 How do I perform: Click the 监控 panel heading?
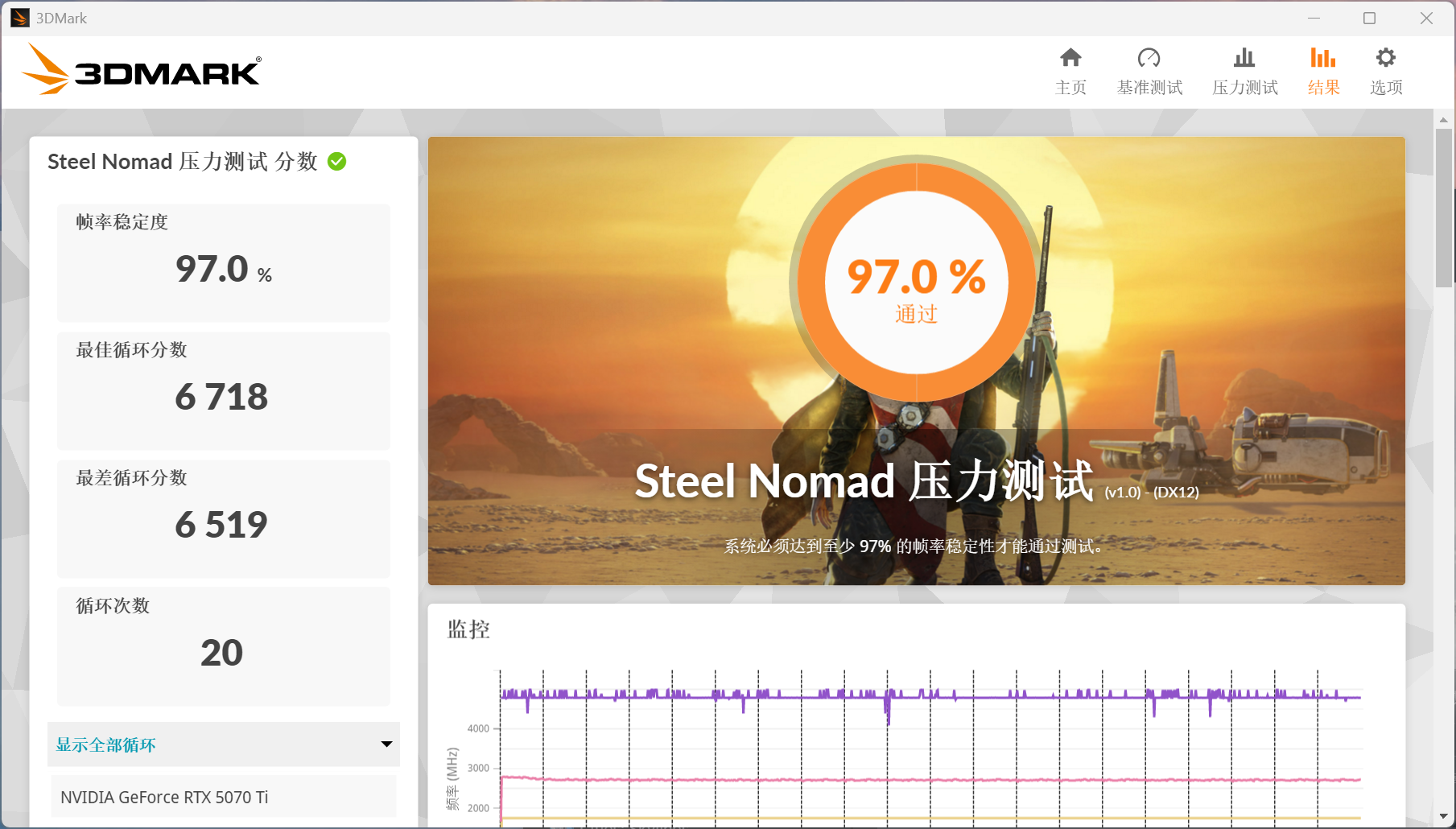[468, 629]
